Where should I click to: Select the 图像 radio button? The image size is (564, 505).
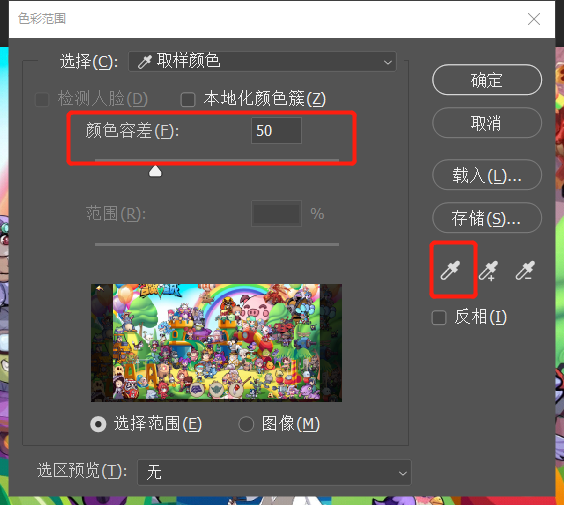(246, 424)
